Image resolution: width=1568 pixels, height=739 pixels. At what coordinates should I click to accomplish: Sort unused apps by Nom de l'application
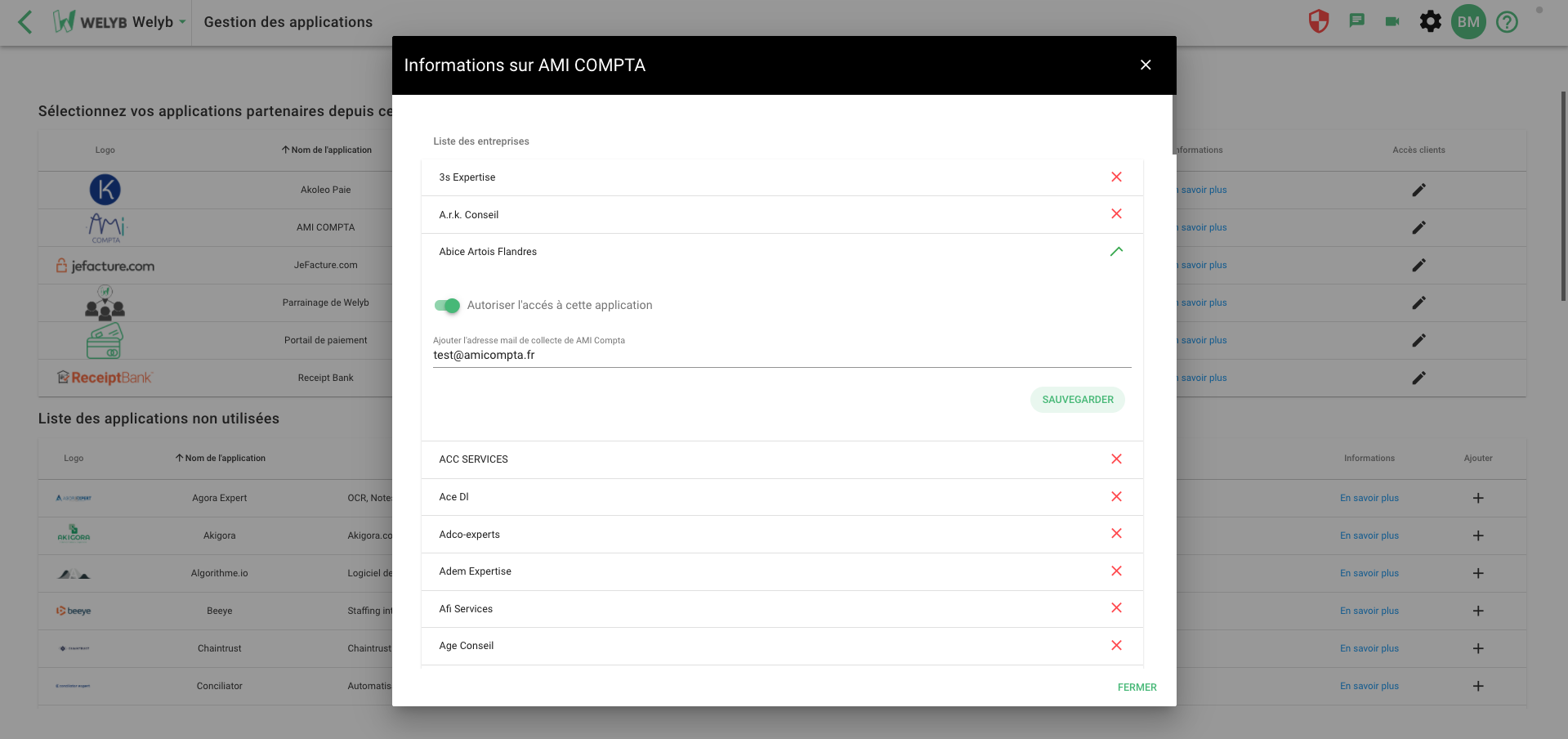tap(220, 458)
